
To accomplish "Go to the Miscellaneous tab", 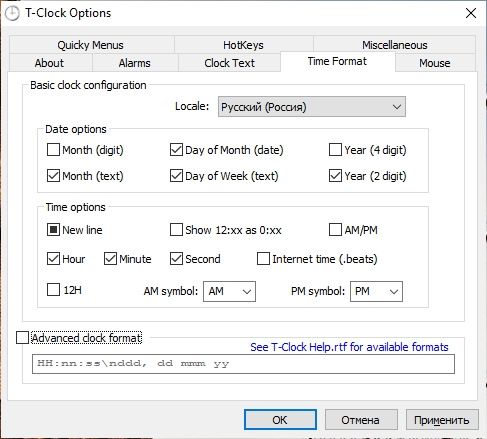I will click(395, 45).
